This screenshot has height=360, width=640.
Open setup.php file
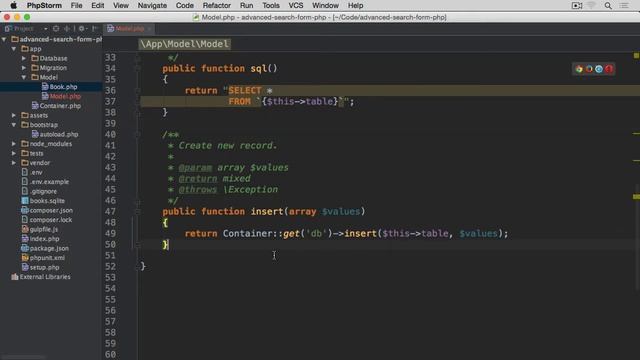coord(40,267)
